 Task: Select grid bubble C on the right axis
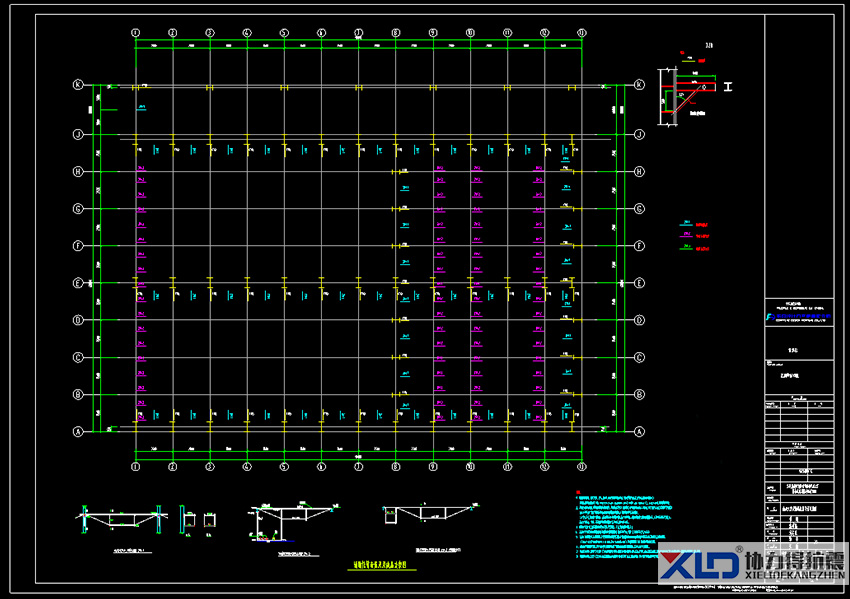click(x=639, y=357)
